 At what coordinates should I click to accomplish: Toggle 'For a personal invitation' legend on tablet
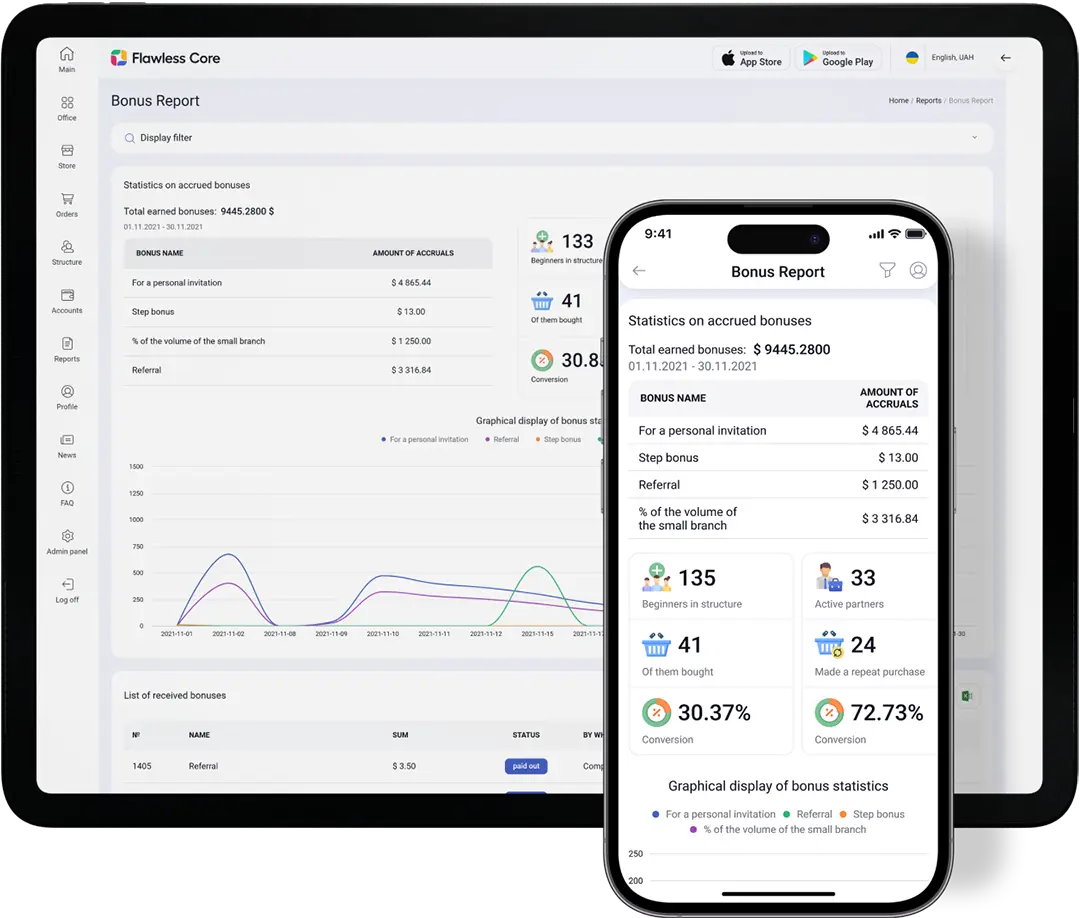[425, 439]
